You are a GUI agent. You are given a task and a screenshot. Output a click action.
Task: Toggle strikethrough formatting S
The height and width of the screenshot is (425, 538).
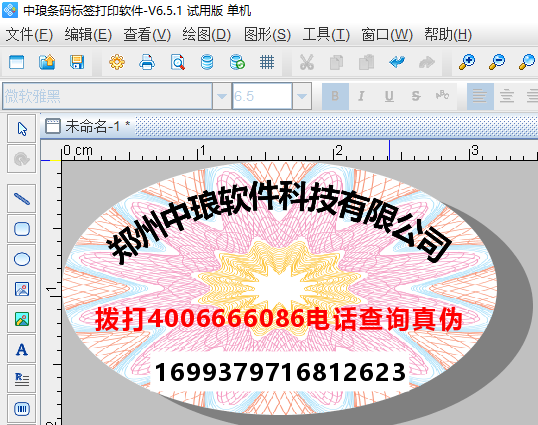416,96
